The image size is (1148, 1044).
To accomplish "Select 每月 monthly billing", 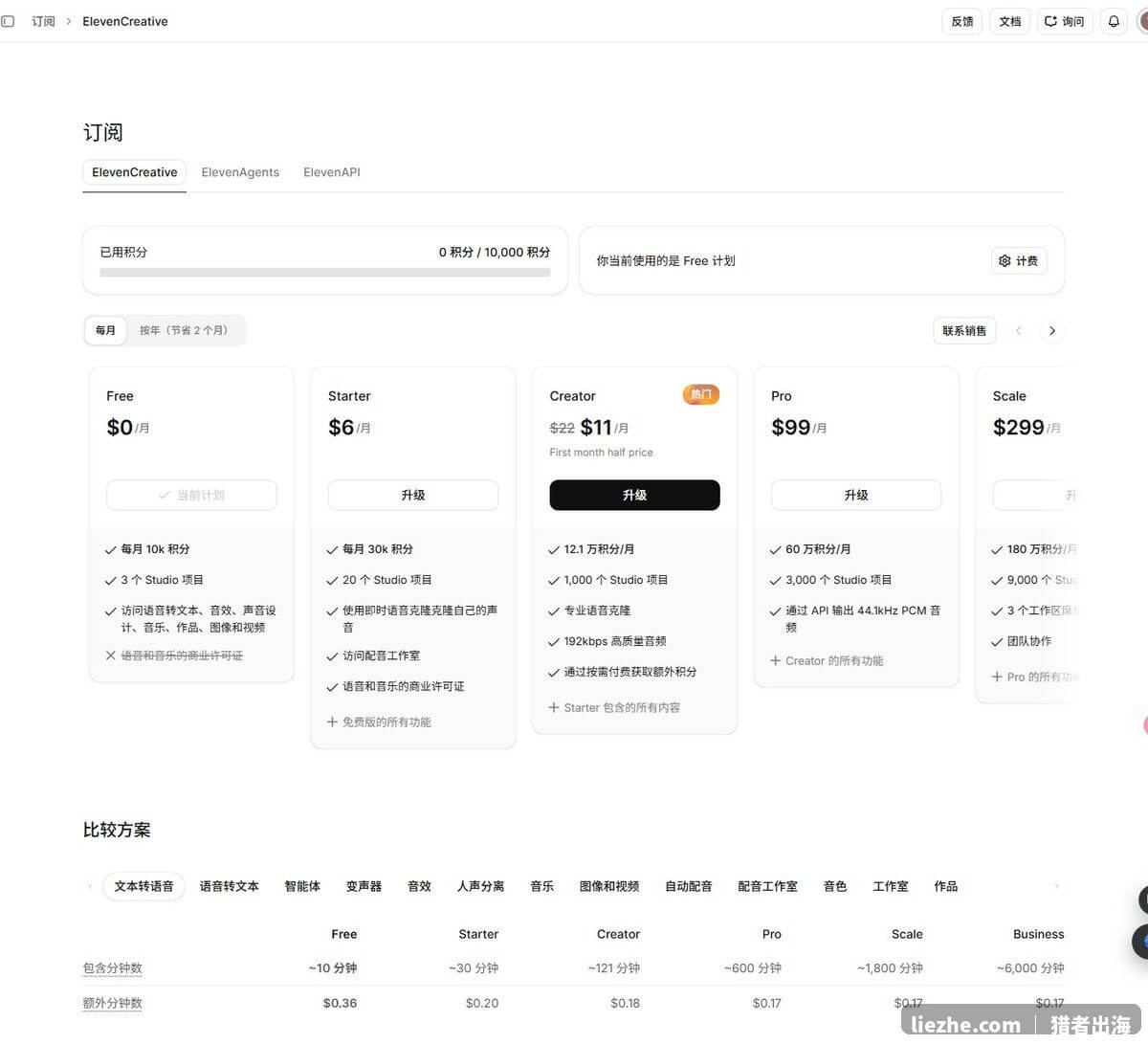I will point(105,330).
